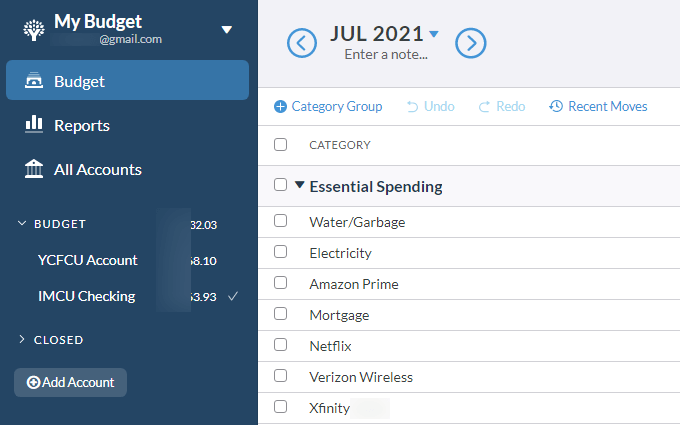
Task: Click the Recent Moves clock icon
Action: pyautogui.click(x=556, y=107)
